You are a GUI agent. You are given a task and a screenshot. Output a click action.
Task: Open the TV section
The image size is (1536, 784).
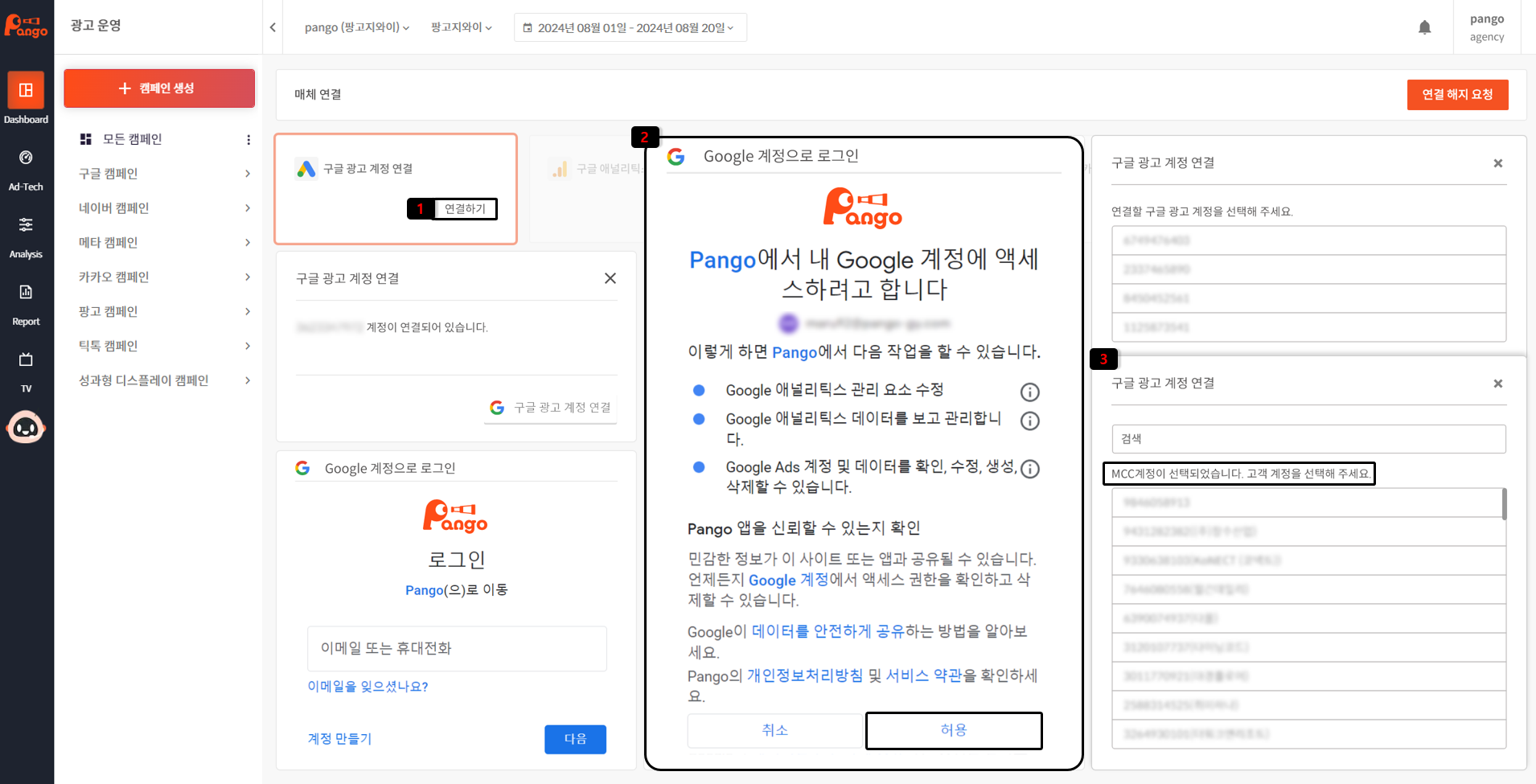(26, 371)
